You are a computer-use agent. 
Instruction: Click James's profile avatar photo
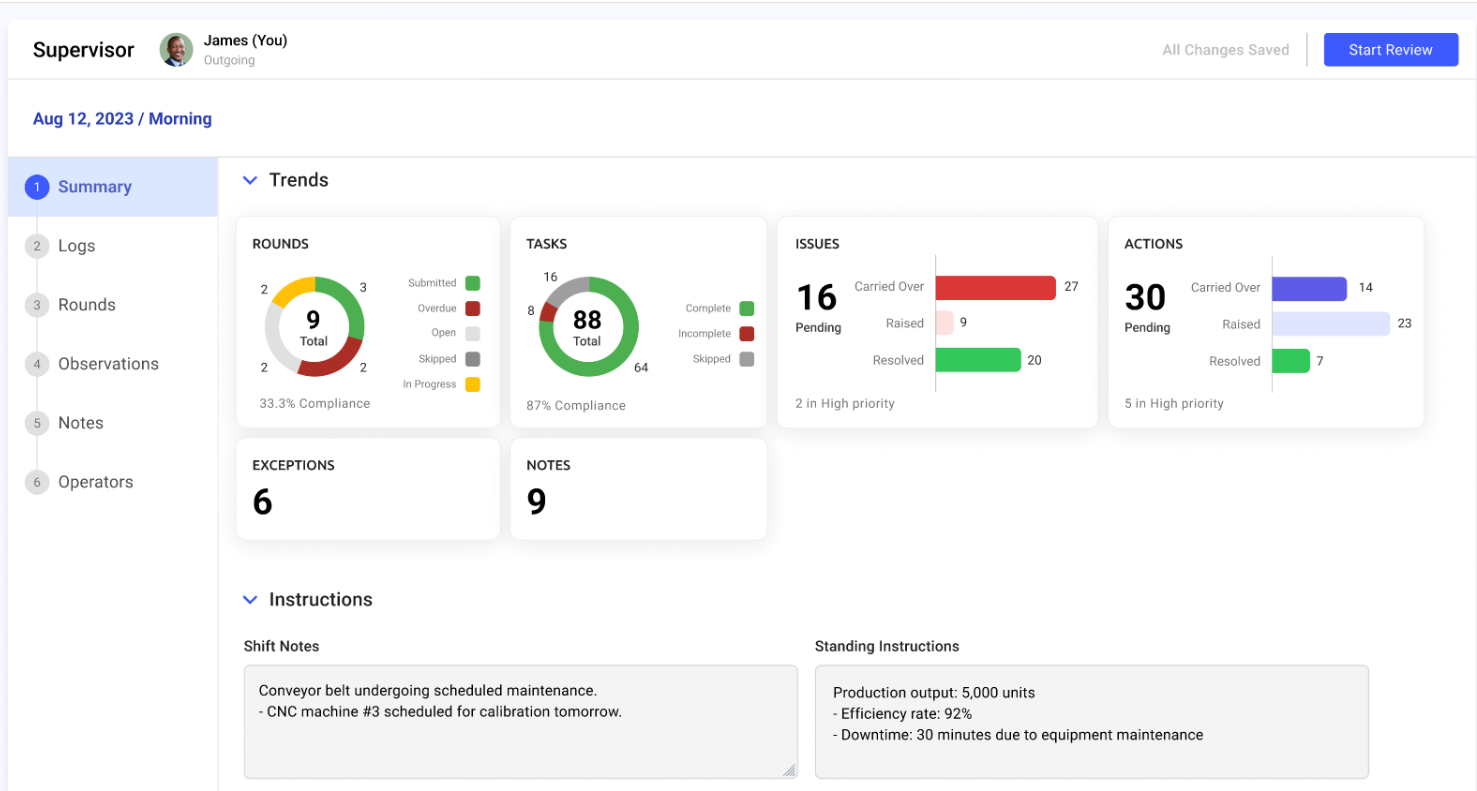[176, 50]
